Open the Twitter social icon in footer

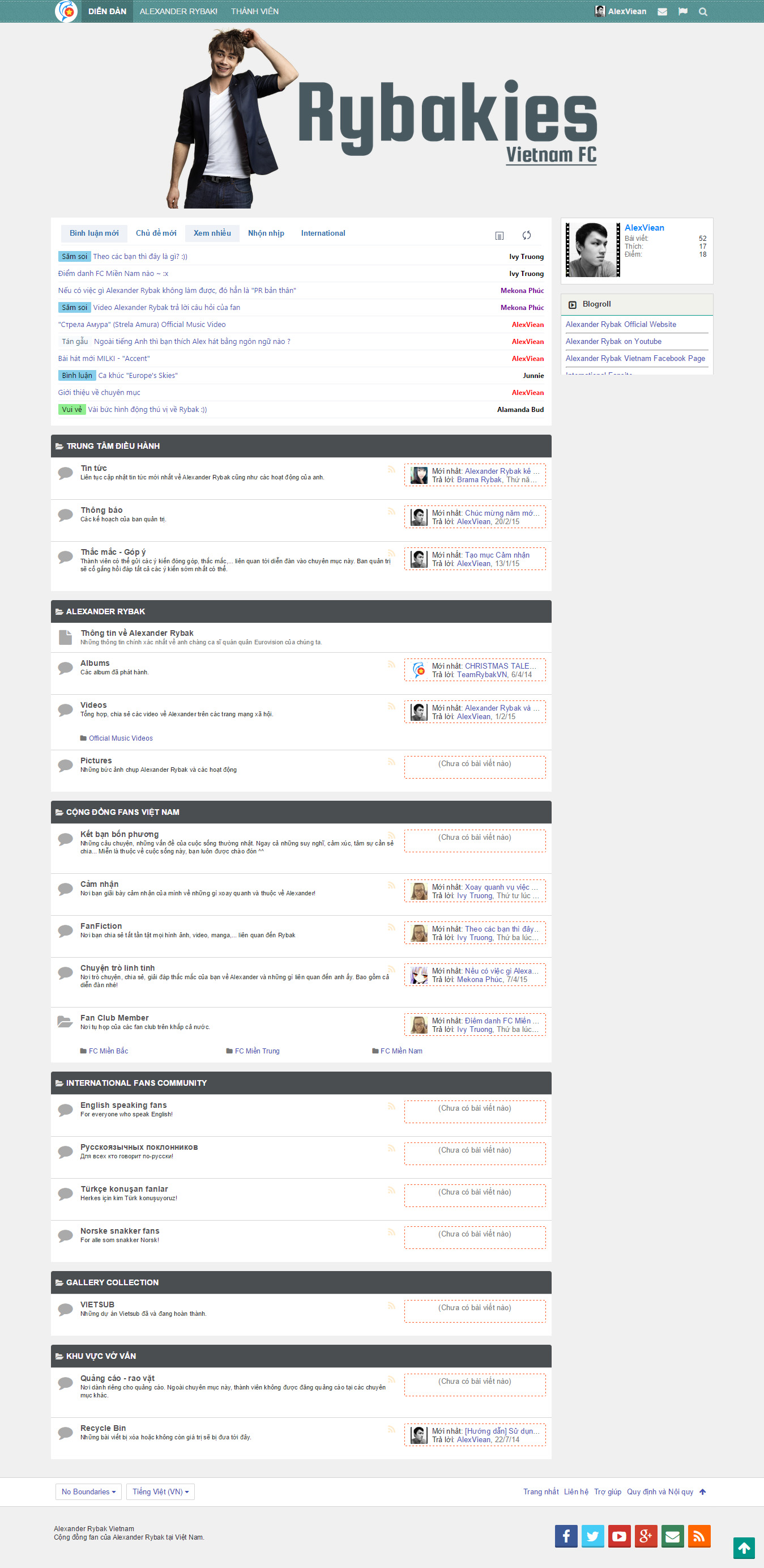point(592,1536)
